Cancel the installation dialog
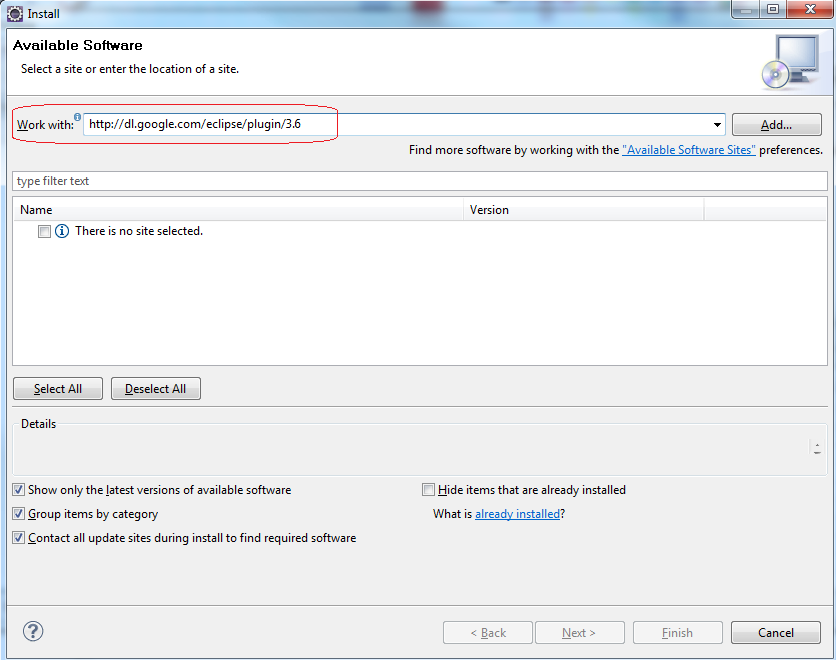The width and height of the screenshot is (836, 660). [x=775, y=632]
